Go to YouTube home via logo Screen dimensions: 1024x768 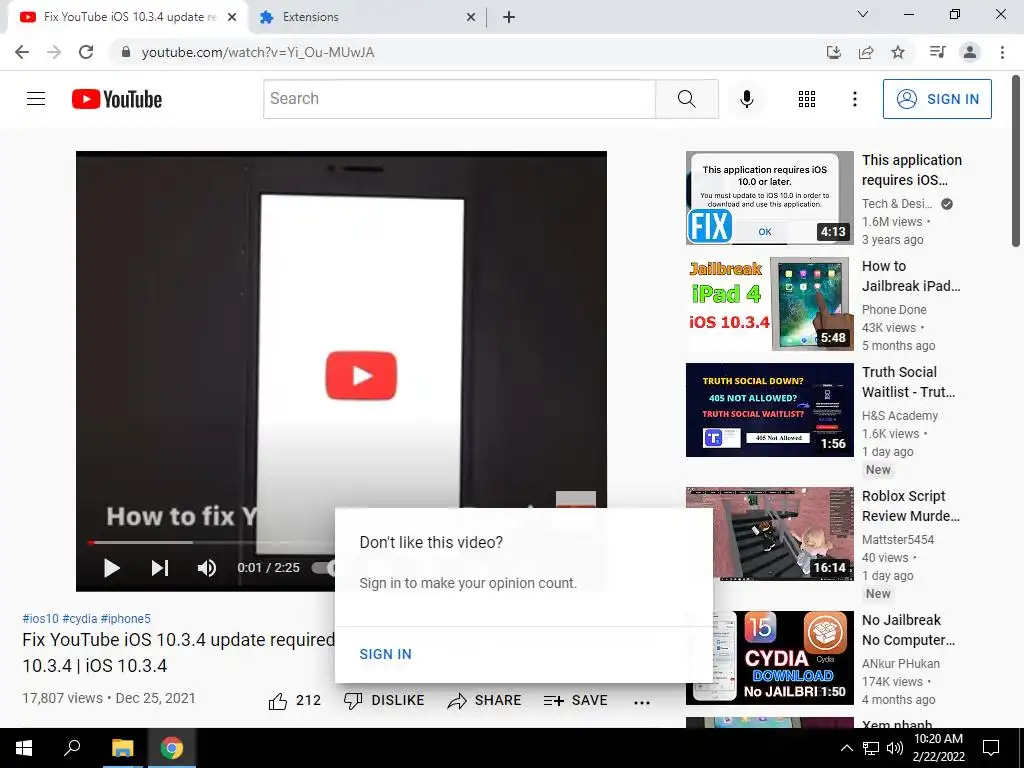117,99
